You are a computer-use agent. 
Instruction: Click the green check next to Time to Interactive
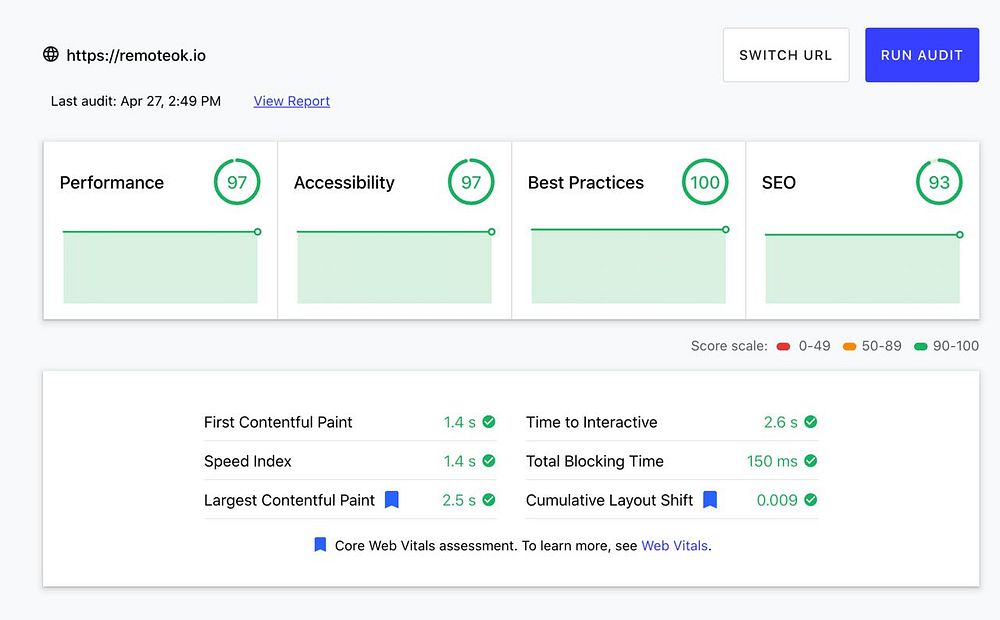[x=811, y=422]
